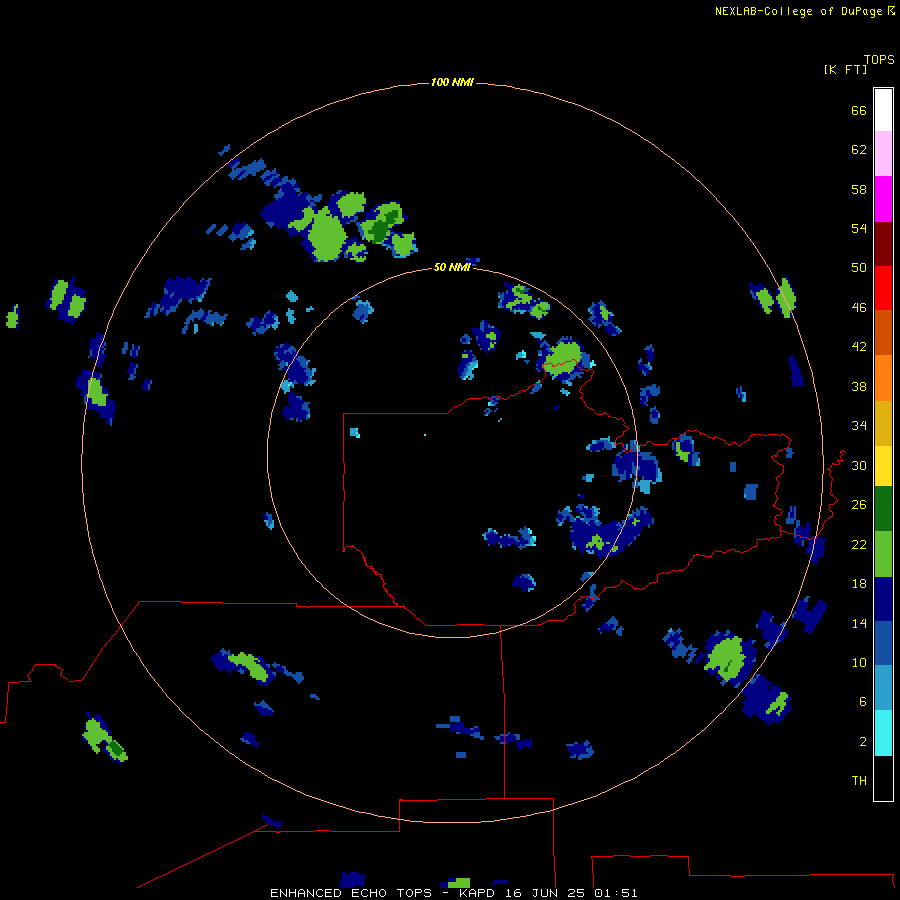The image size is (900, 900).
Task: Click the dark red swatch between 50 and 54
Action: pos(883,244)
